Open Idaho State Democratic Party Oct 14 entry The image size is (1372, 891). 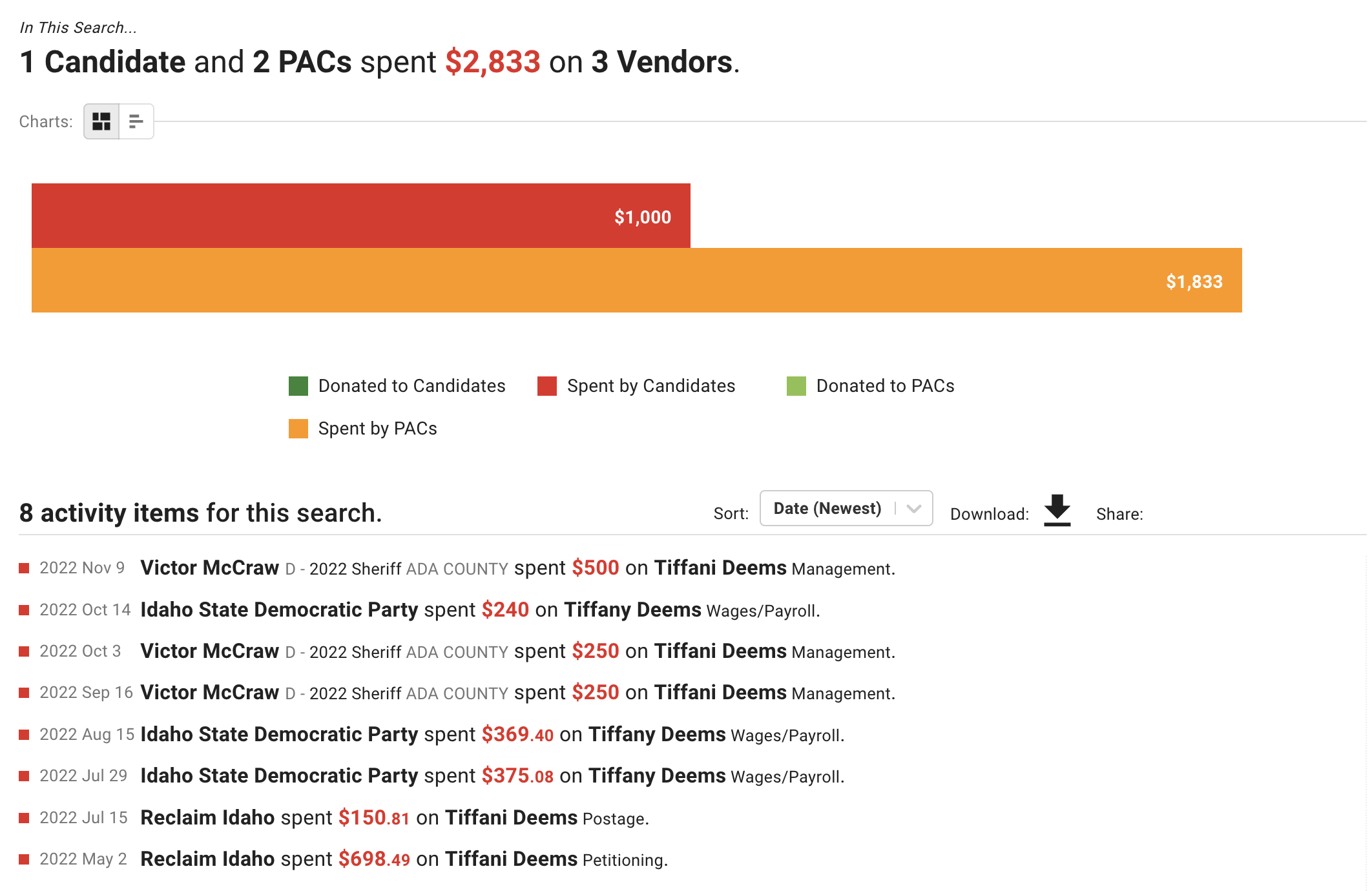tap(280, 610)
